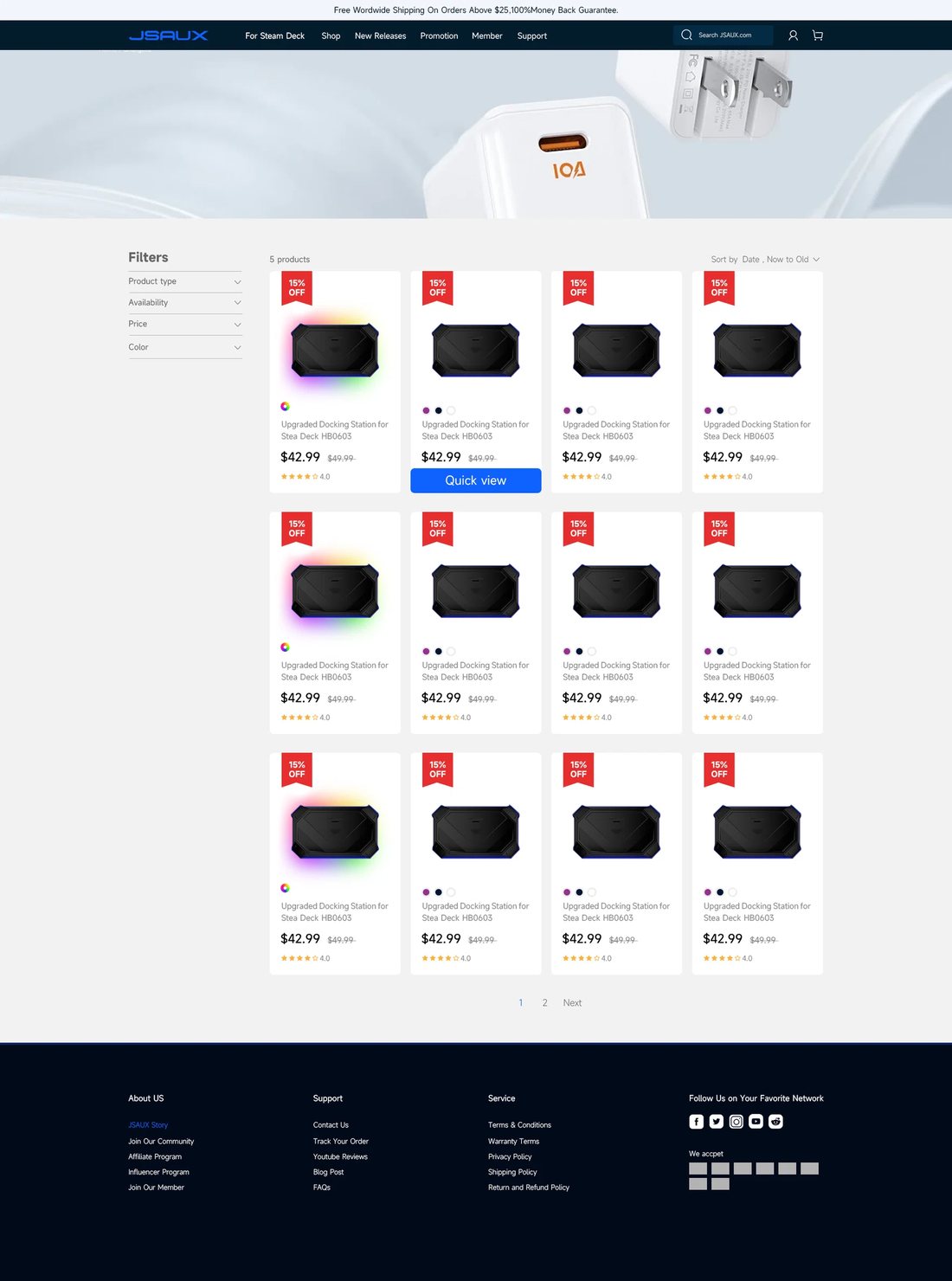Image resolution: width=952 pixels, height=1281 pixels.
Task: Select page 1 in pagination
Action: click(521, 1003)
